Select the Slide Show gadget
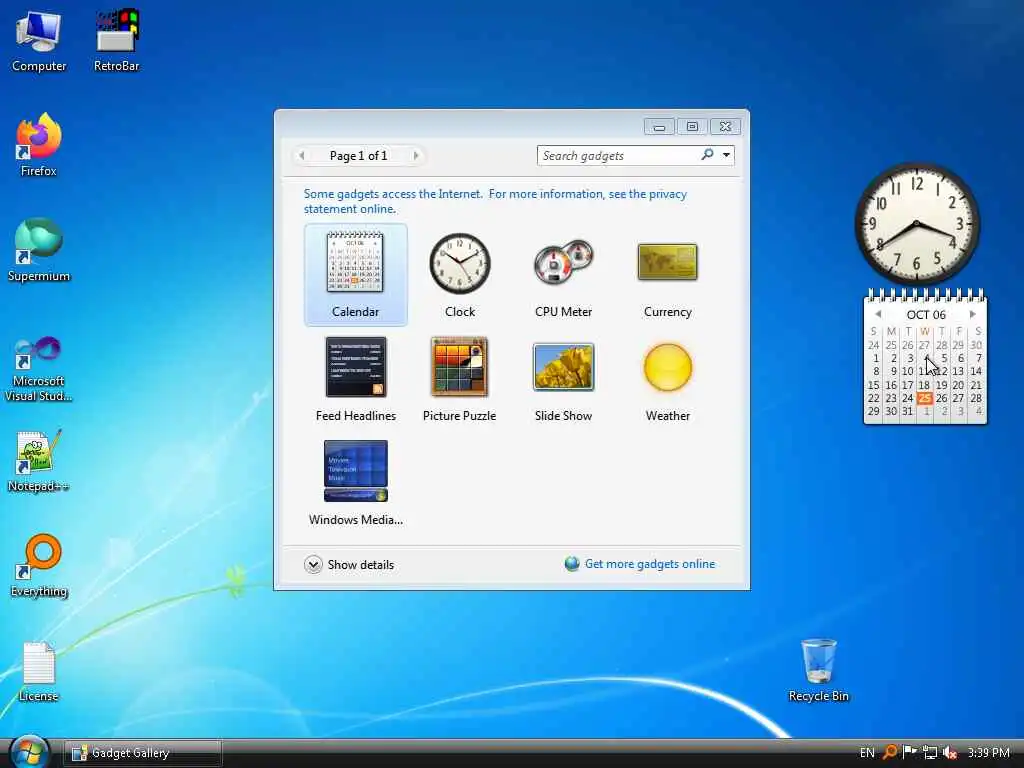1024x768 pixels. coord(564,367)
